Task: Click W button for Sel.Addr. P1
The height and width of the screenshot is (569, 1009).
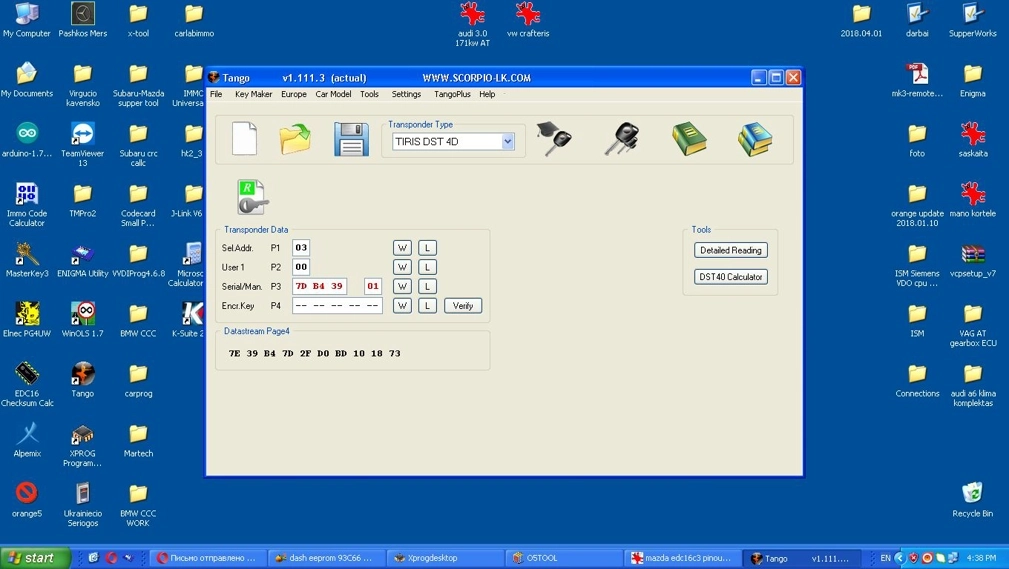Action: point(402,248)
